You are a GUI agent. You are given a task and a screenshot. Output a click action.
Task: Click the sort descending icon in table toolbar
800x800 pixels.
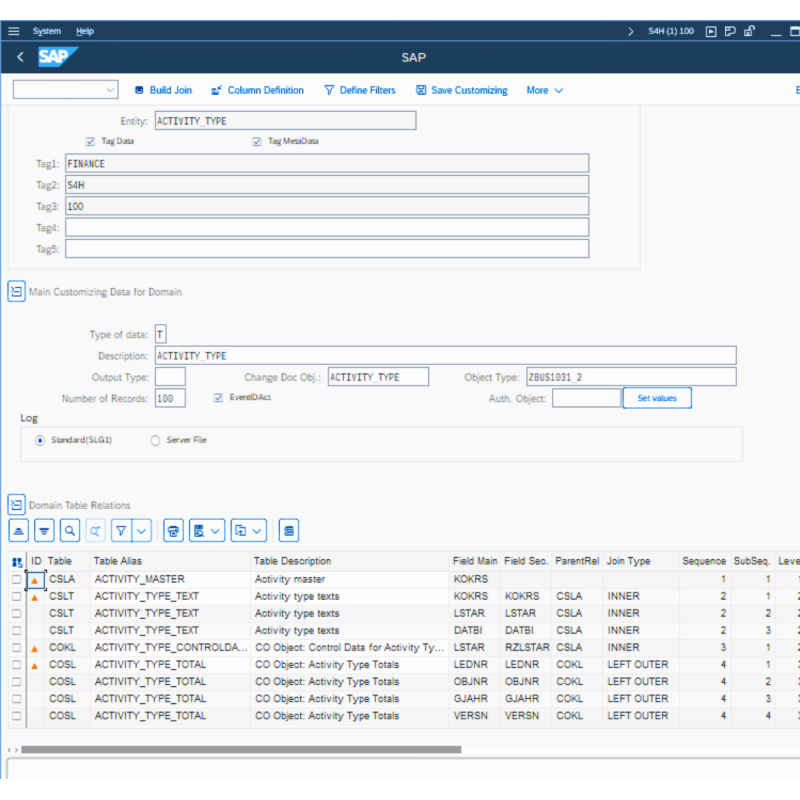click(x=44, y=530)
